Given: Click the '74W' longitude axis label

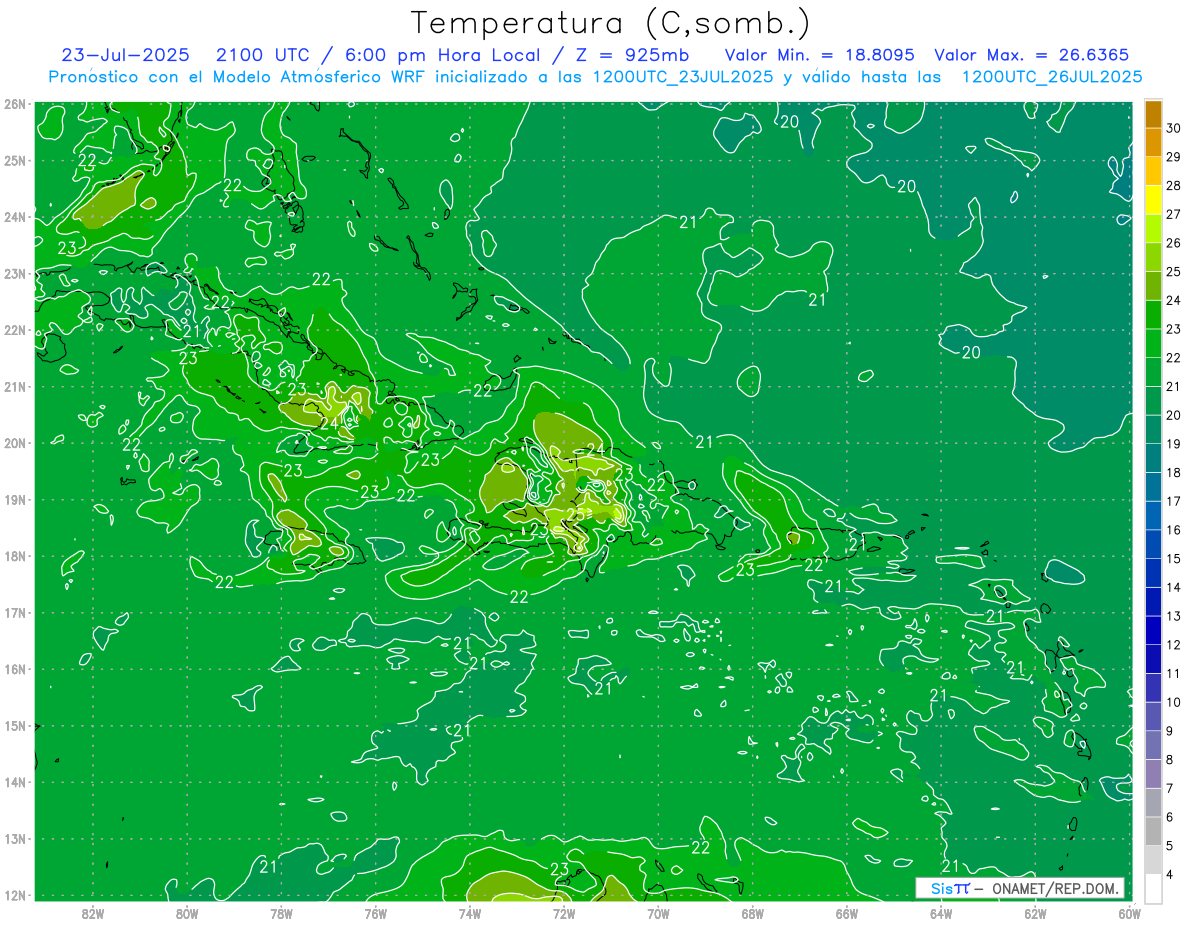Looking at the screenshot, I should pos(470,913).
